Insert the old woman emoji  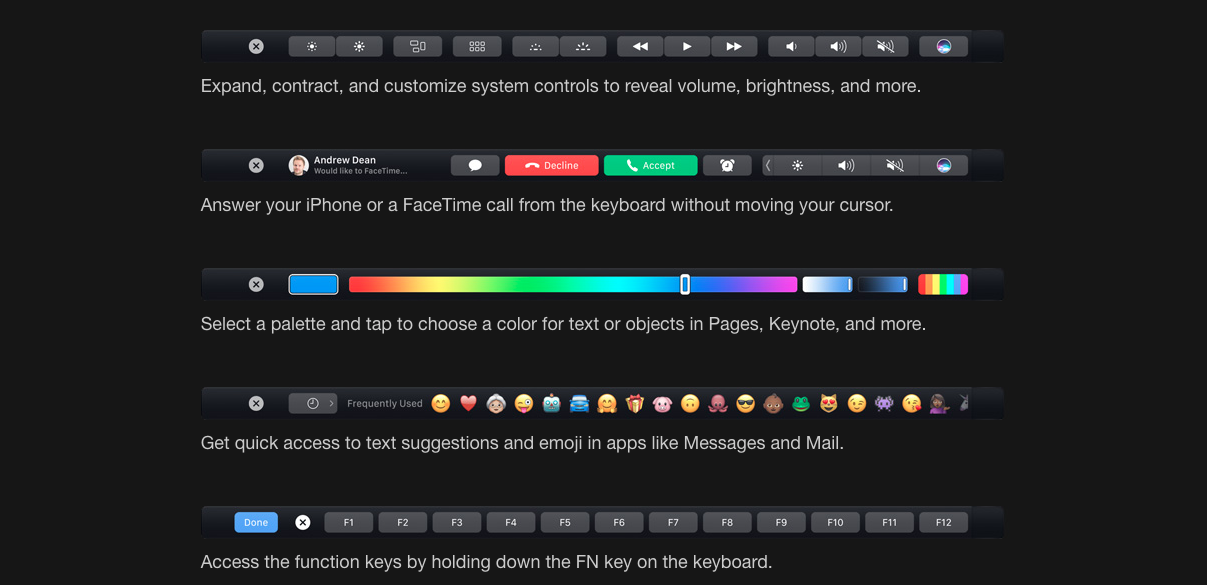tap(496, 403)
